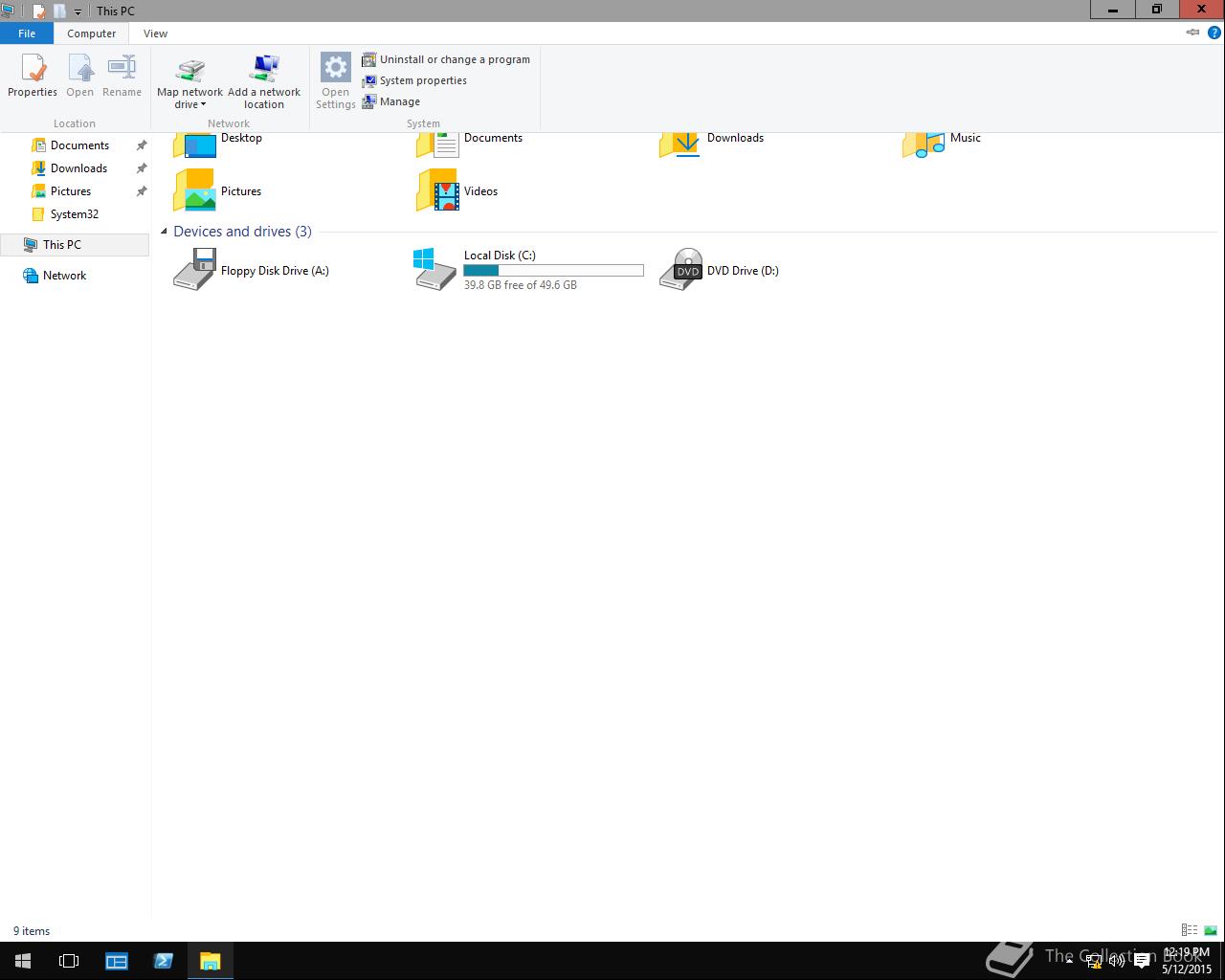Choose Uninstall or change a program

[446, 59]
